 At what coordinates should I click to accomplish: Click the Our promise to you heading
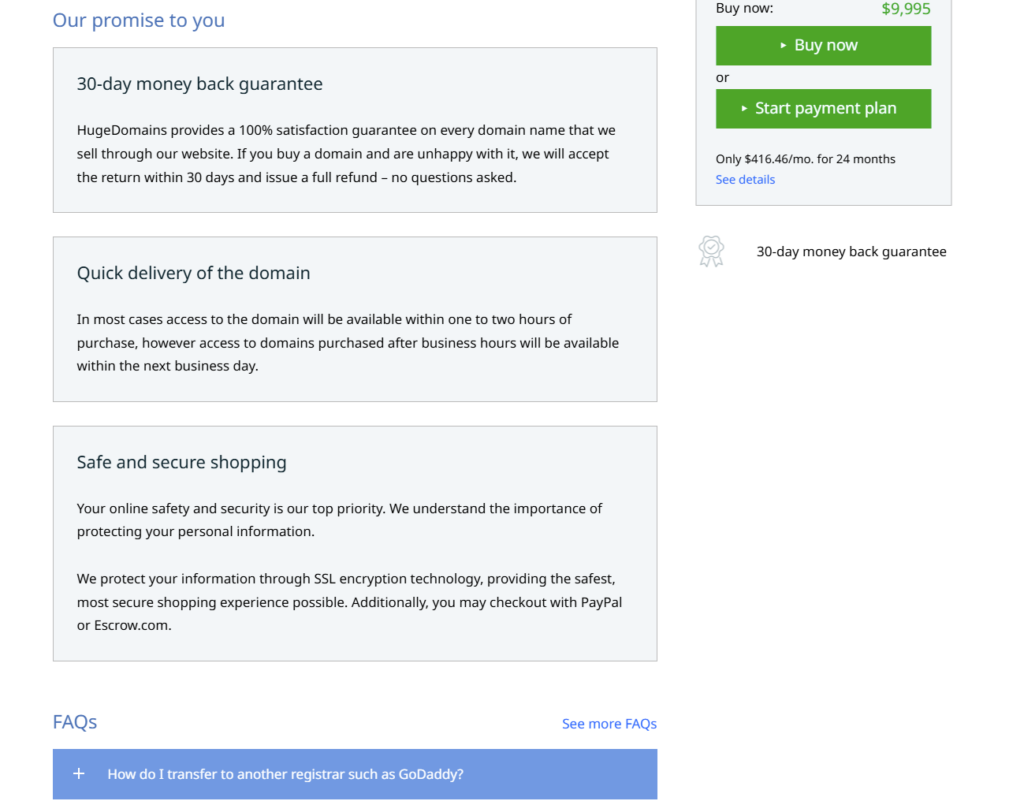139,20
